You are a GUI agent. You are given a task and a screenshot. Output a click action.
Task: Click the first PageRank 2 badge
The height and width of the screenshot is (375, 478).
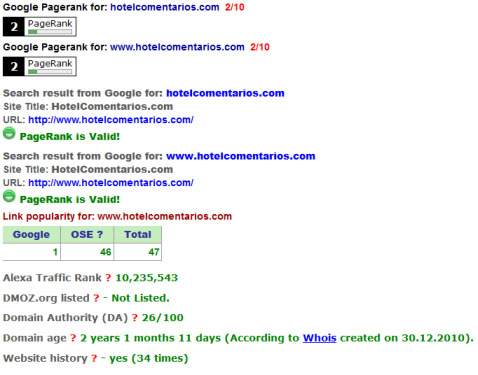tap(40, 27)
